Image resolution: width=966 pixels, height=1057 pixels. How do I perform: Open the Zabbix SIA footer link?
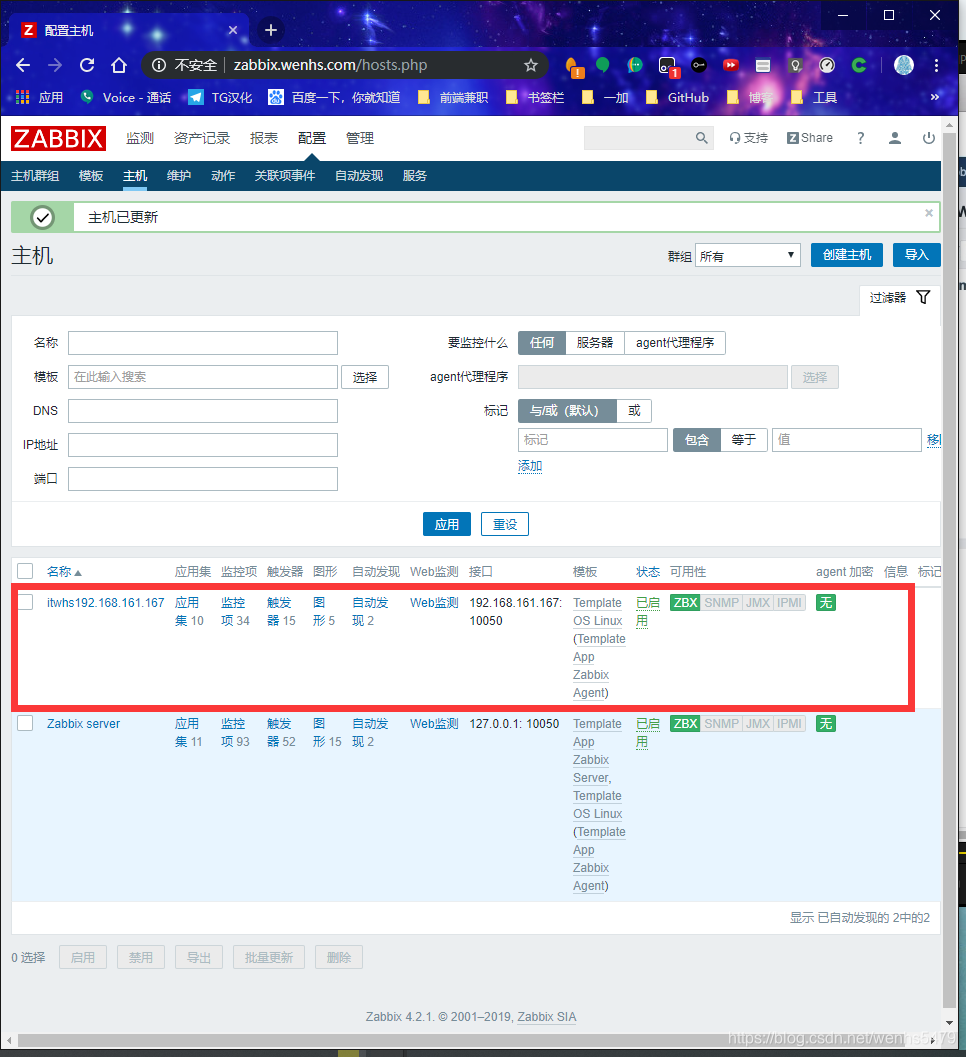coord(547,1017)
